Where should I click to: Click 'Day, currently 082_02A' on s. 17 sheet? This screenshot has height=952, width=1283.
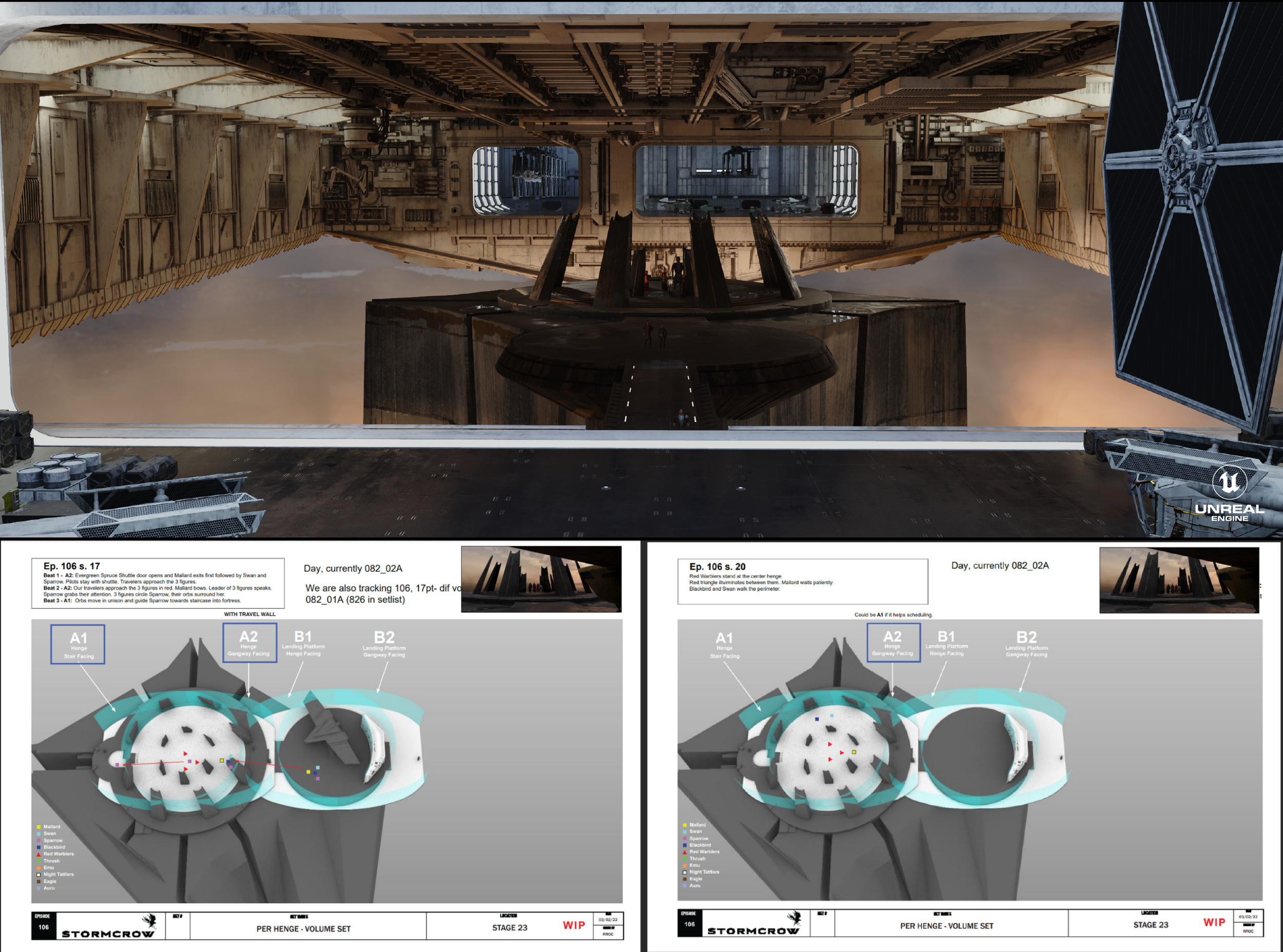tap(353, 569)
